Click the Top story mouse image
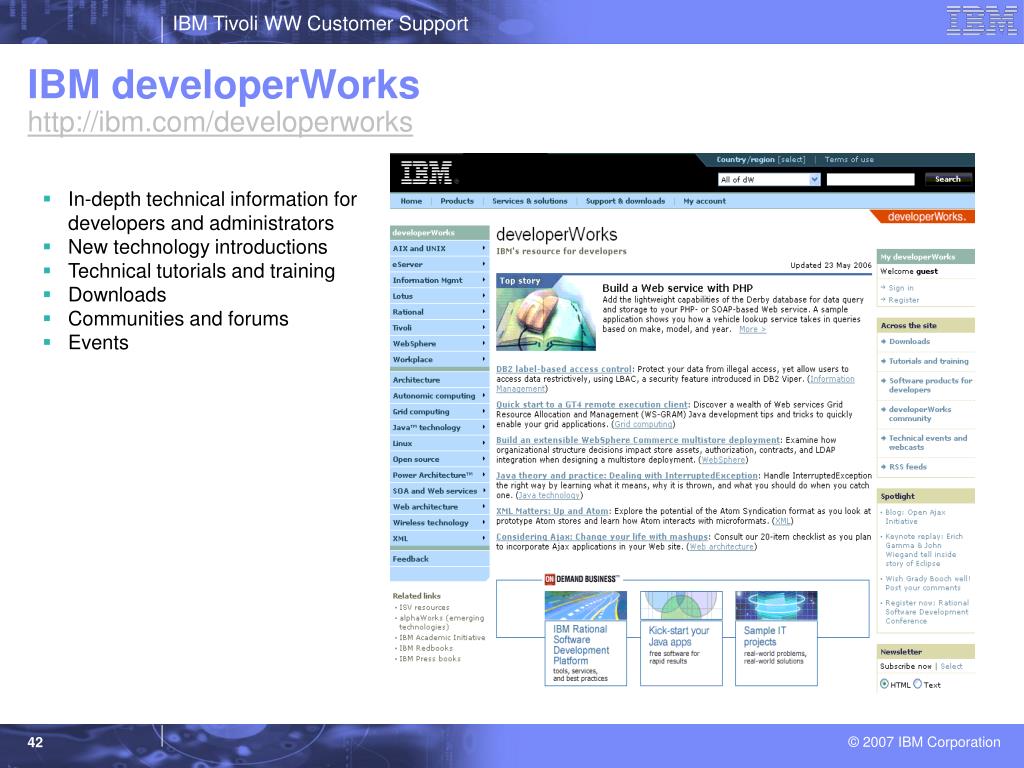The image size is (1024, 768). (x=546, y=312)
